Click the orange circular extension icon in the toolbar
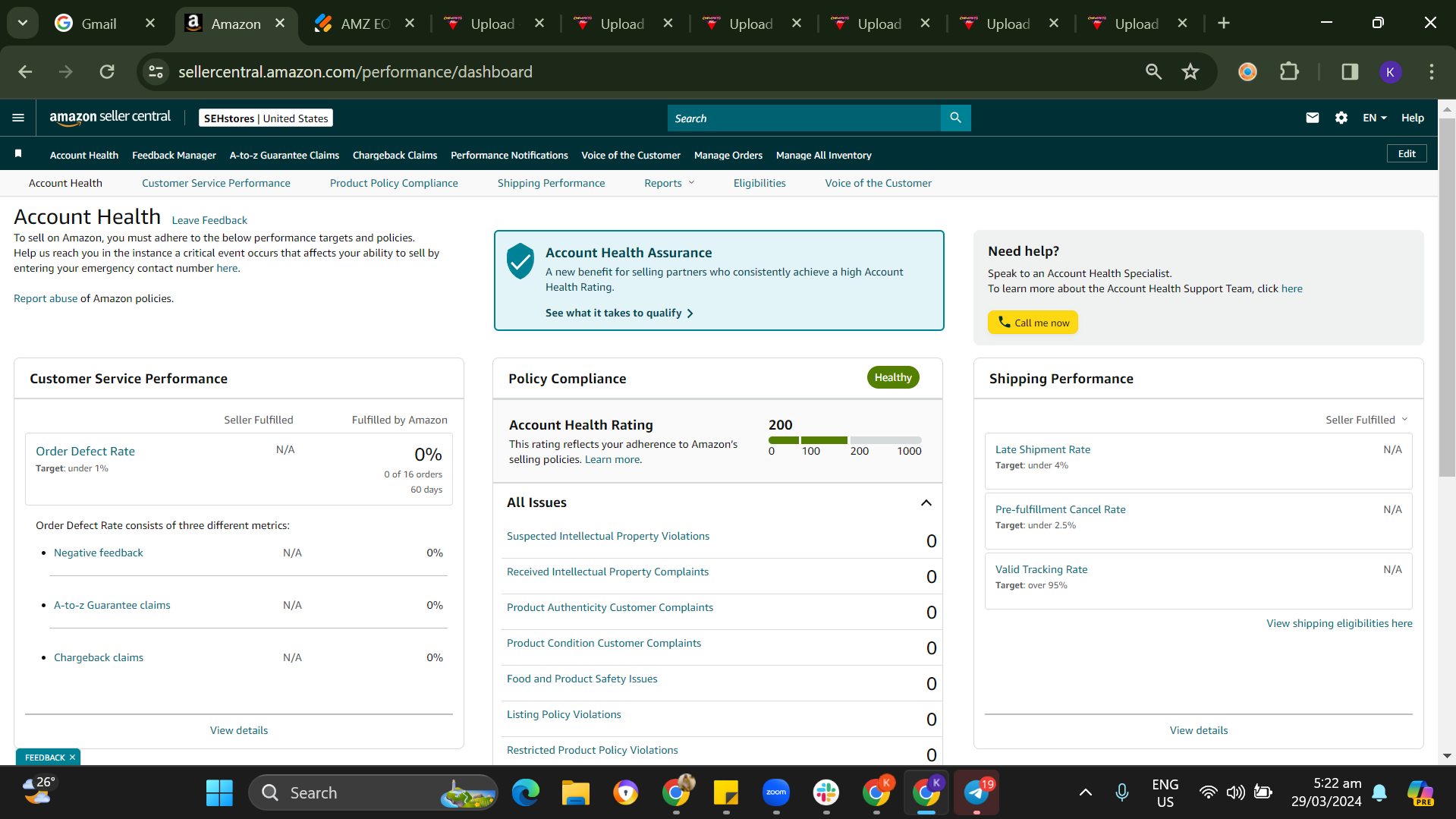The width and height of the screenshot is (1456, 819). pos(1247,71)
